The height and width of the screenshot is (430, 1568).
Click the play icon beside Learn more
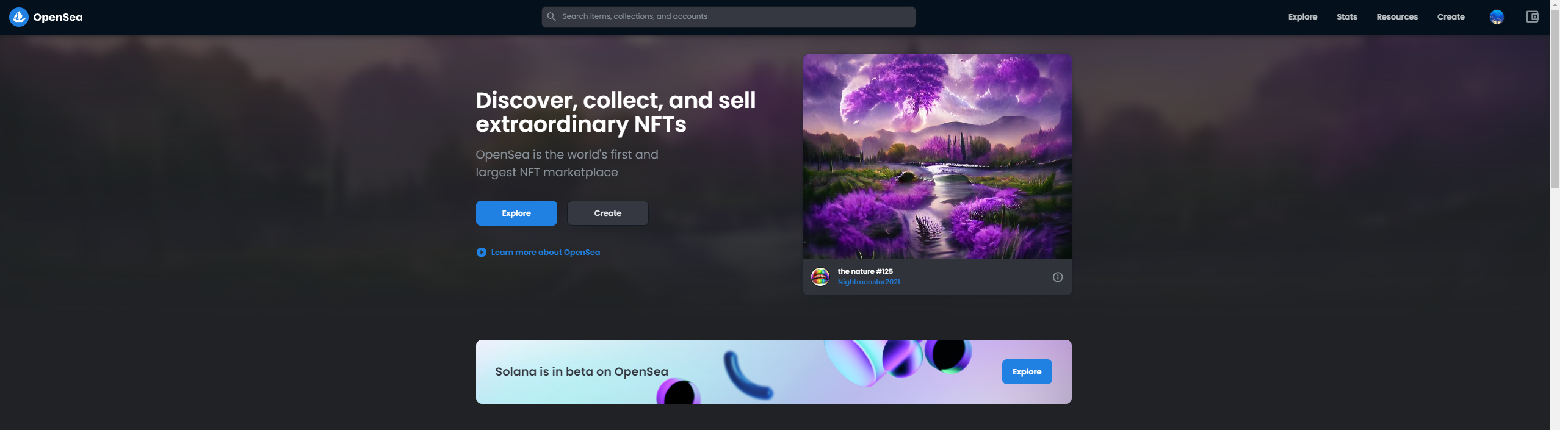pos(481,253)
